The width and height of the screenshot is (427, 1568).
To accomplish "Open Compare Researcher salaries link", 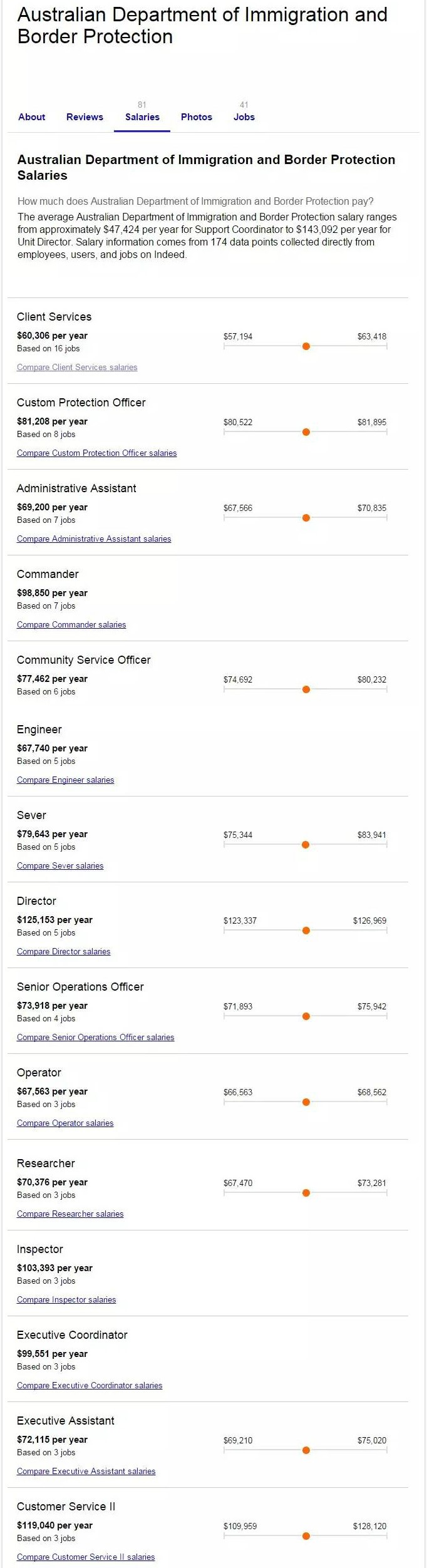I will tap(70, 1214).
